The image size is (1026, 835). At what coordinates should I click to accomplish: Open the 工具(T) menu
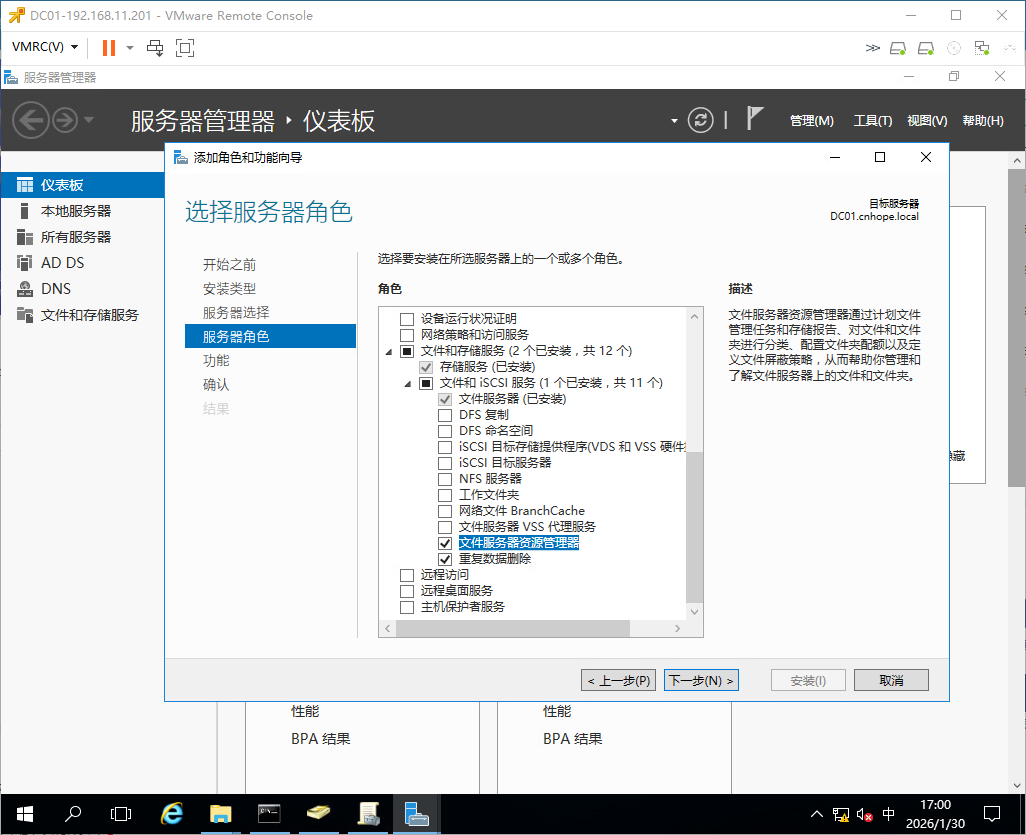[x=873, y=120]
